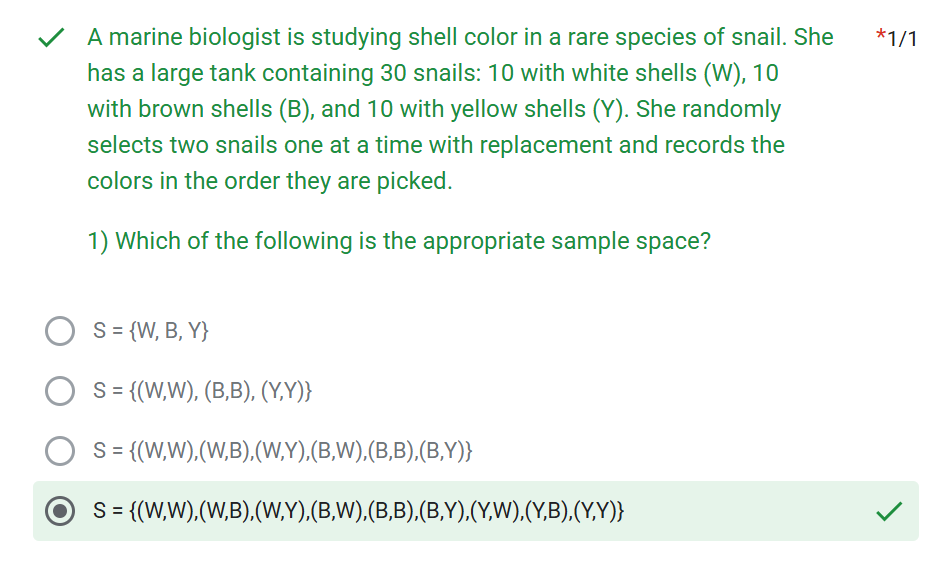Click the answer text ending with (Y,Y)}
The width and height of the screenshot is (943, 578).
pos(361,511)
